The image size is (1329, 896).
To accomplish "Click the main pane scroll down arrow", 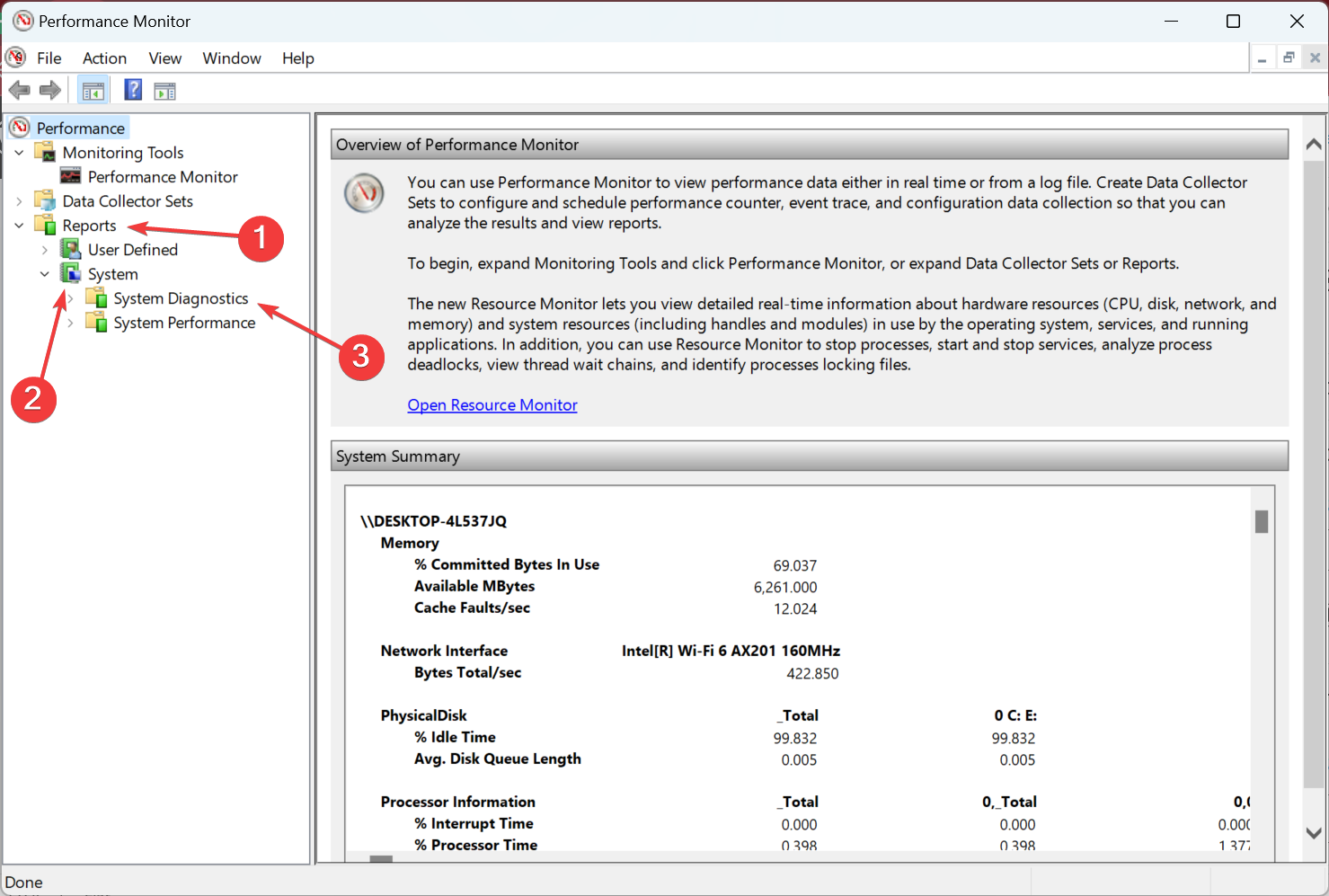I will [x=1314, y=833].
